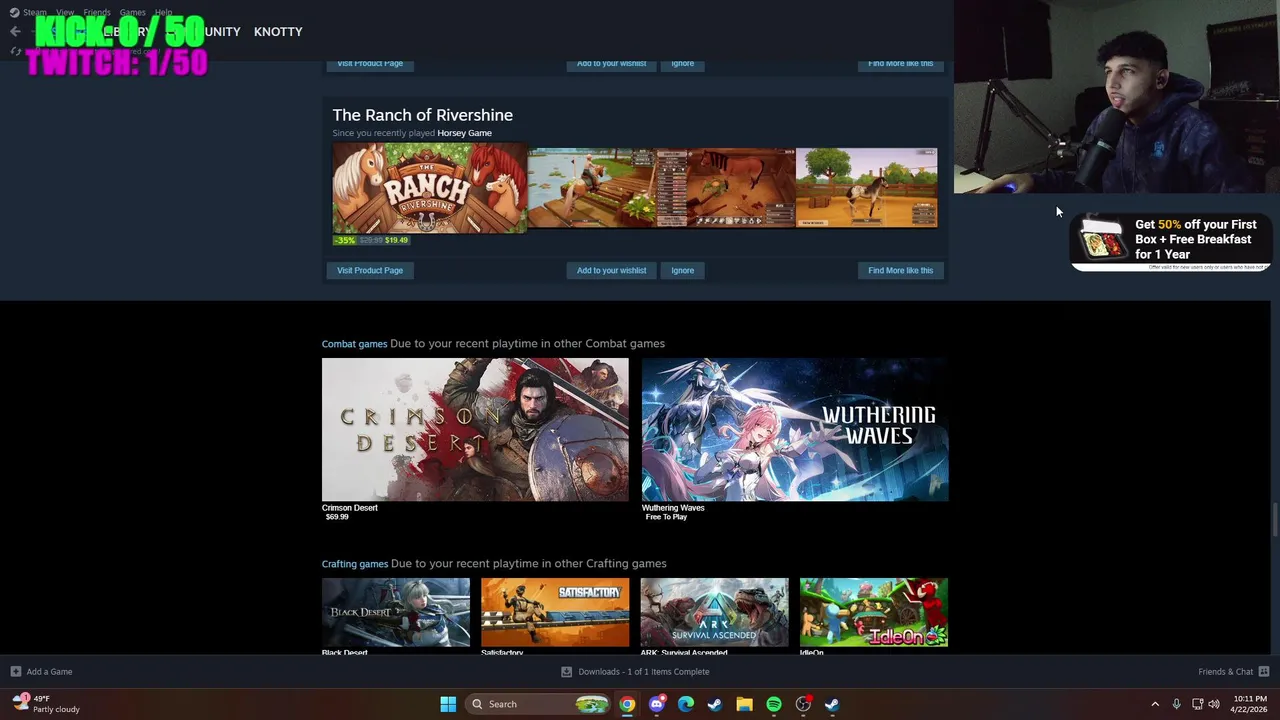
Task: Open The Ranch of Rivershine title link
Action: (422, 115)
